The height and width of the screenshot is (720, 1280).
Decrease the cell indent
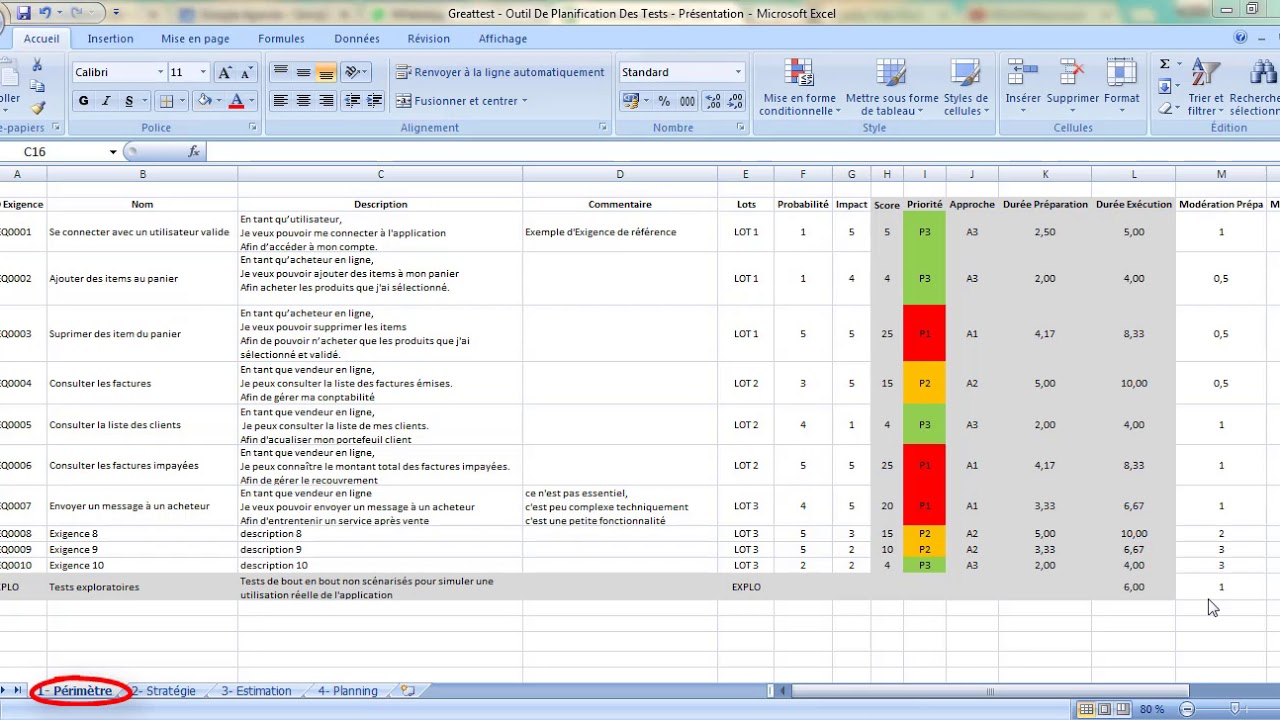click(352, 101)
